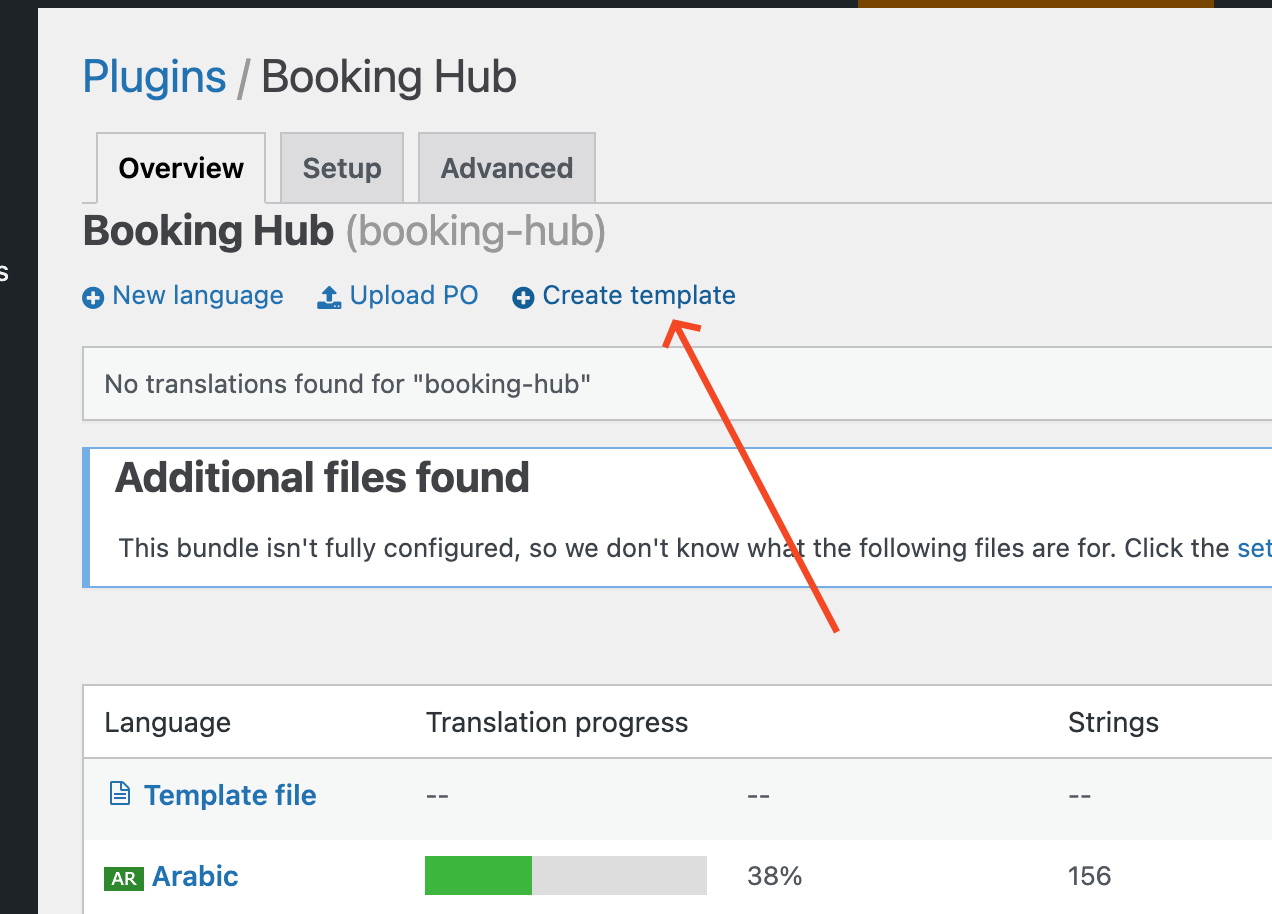The image size is (1272, 914).
Task: Click the document icon beside Template file
Action: (x=120, y=794)
